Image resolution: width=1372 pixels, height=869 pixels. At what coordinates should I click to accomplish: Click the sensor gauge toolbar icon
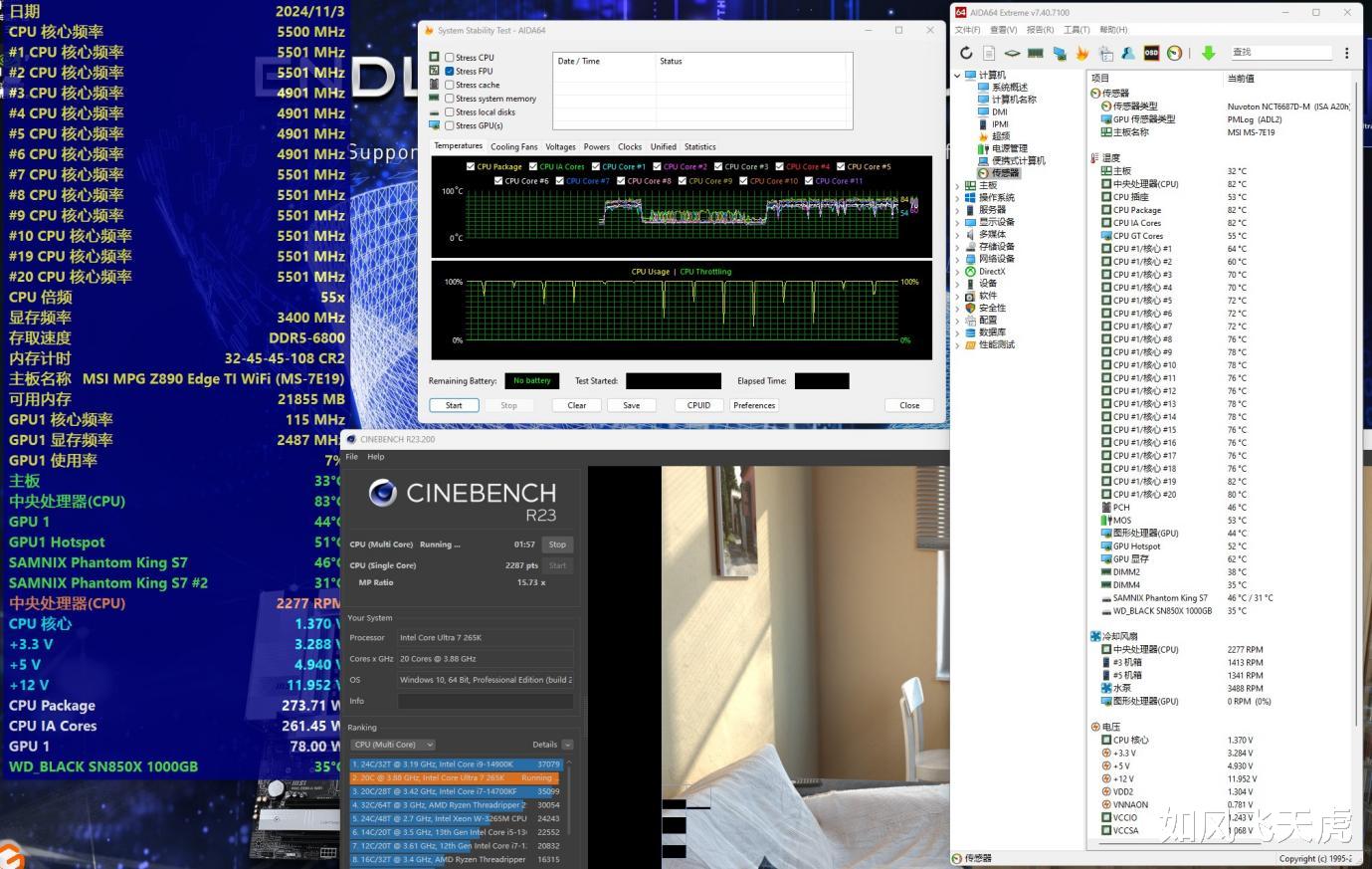[1174, 53]
